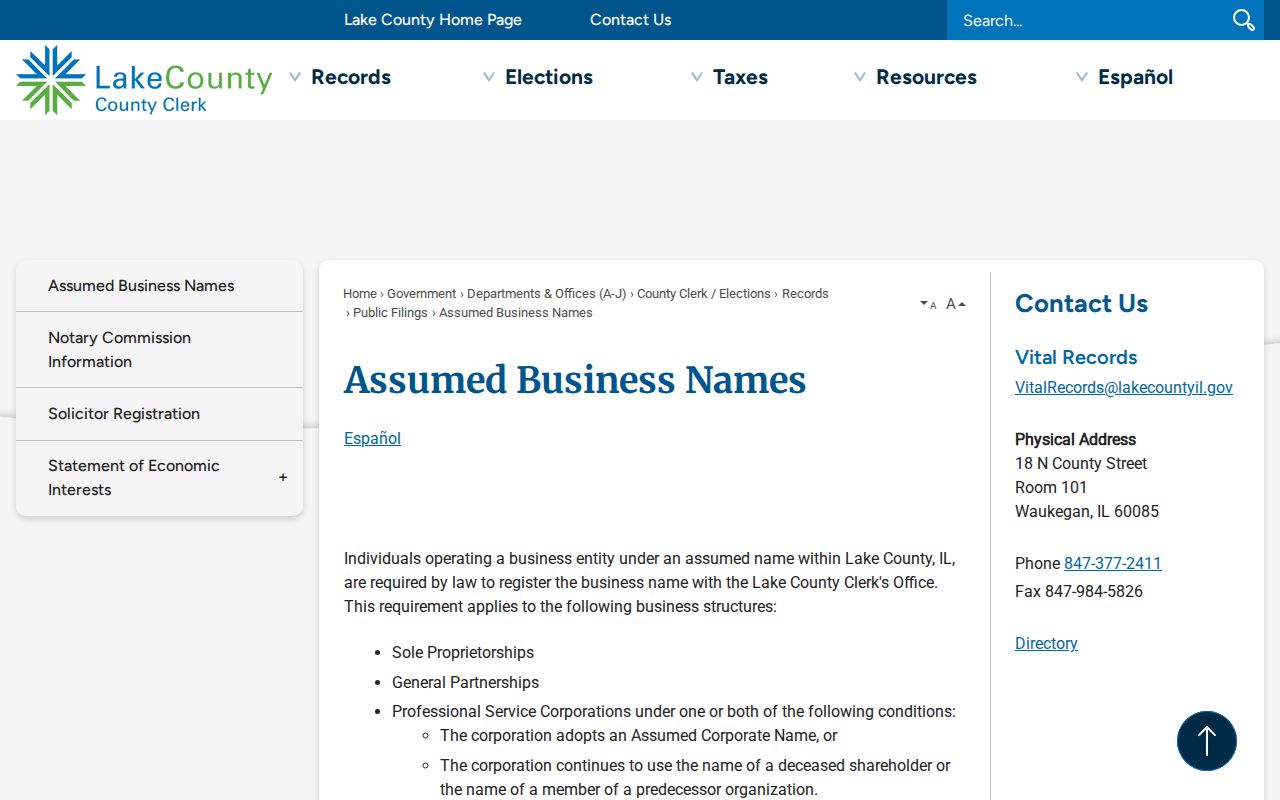Open the Resources main menu
The height and width of the screenshot is (800, 1280).
pos(926,77)
